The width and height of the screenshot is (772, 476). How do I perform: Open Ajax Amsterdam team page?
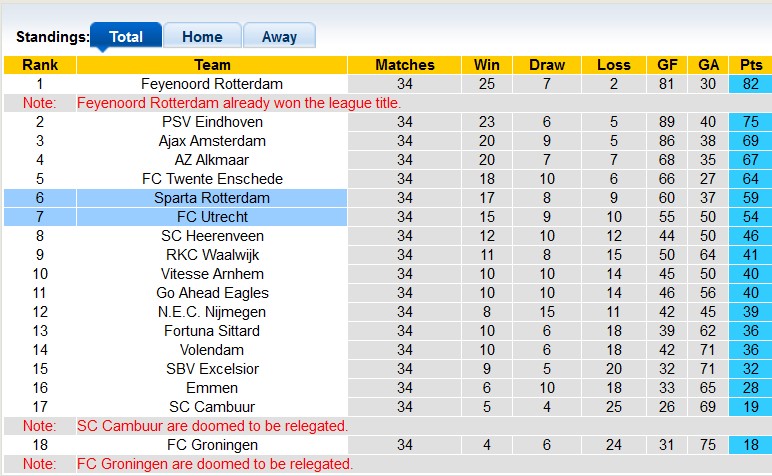click(x=212, y=141)
